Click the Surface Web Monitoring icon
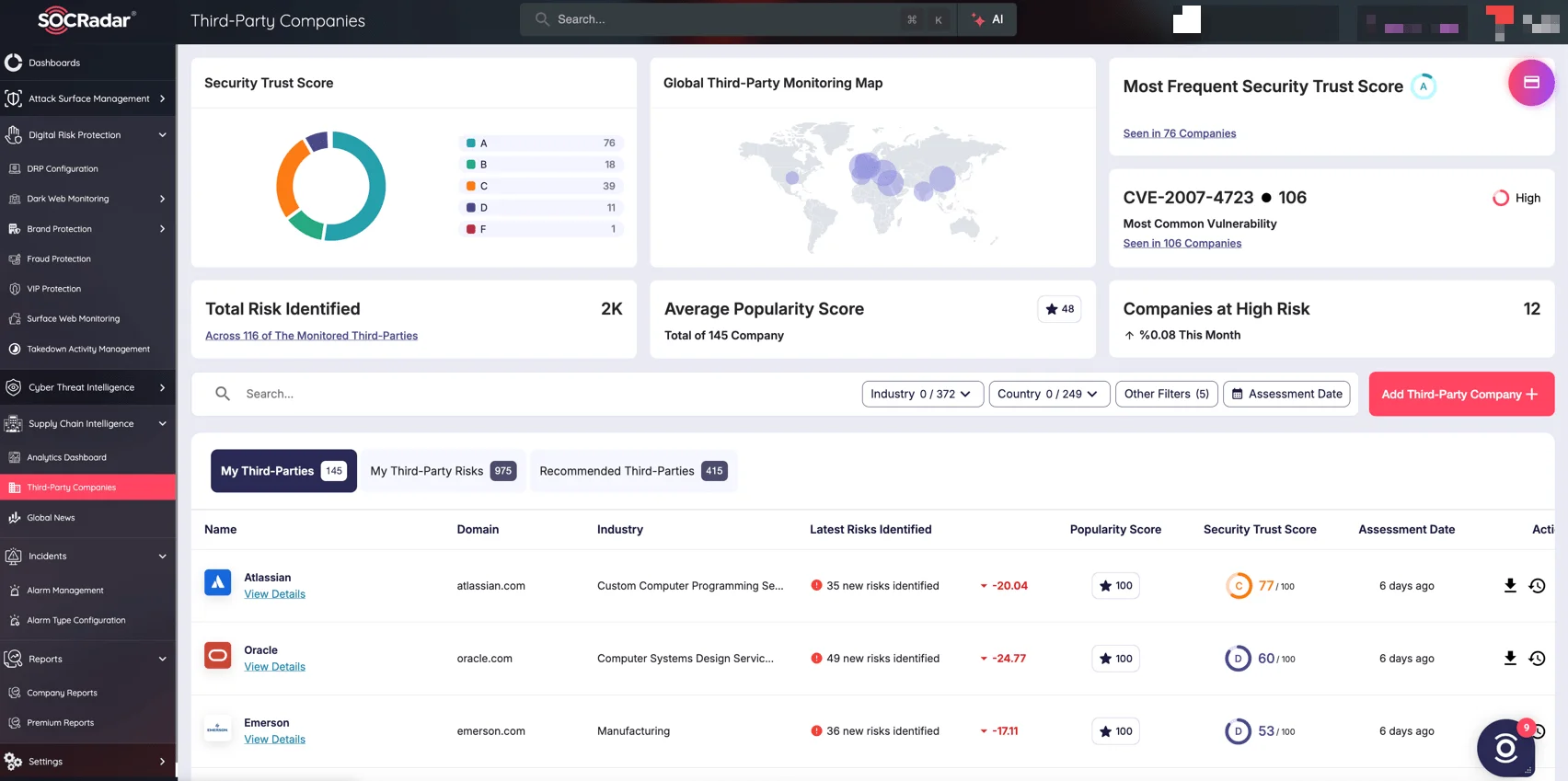This screenshot has width=1568, height=781. [x=15, y=319]
